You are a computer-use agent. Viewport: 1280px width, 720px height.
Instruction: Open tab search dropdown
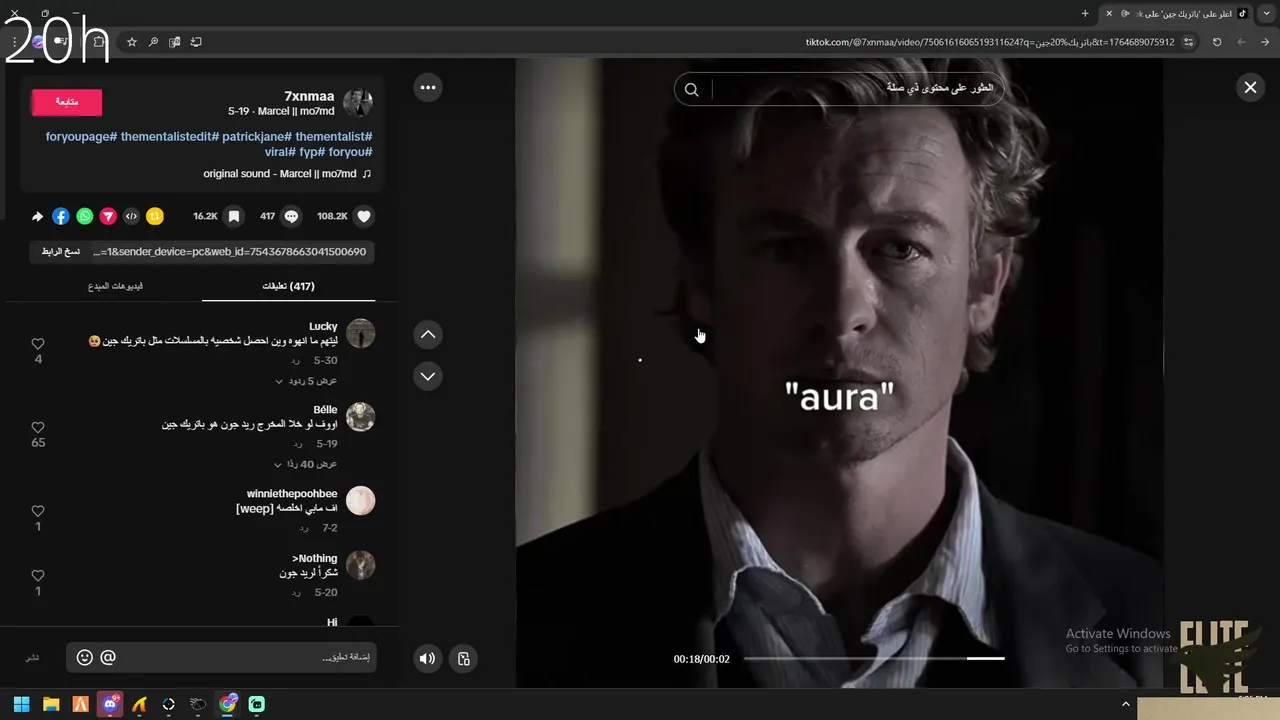coord(1267,13)
